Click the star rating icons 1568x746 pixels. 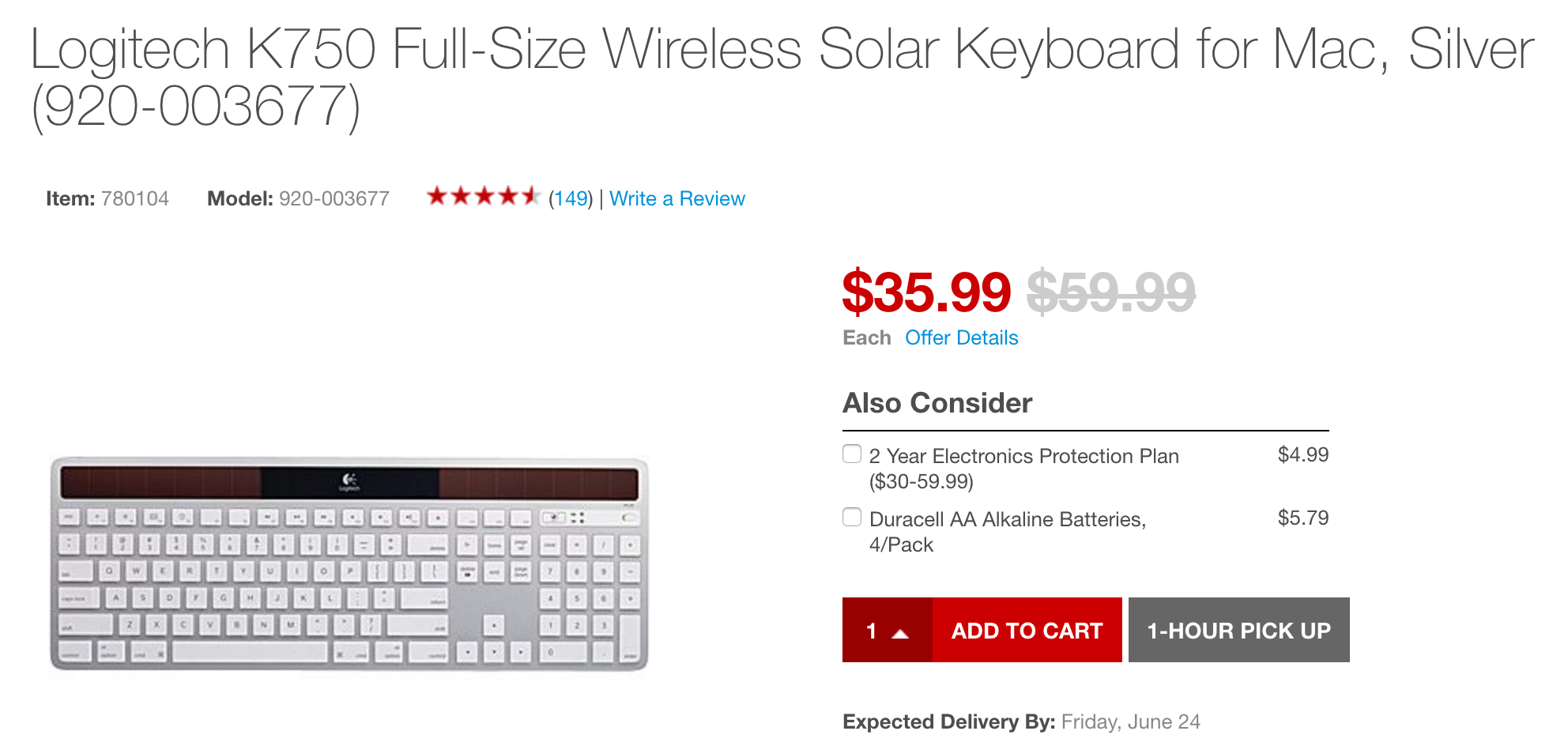483,197
